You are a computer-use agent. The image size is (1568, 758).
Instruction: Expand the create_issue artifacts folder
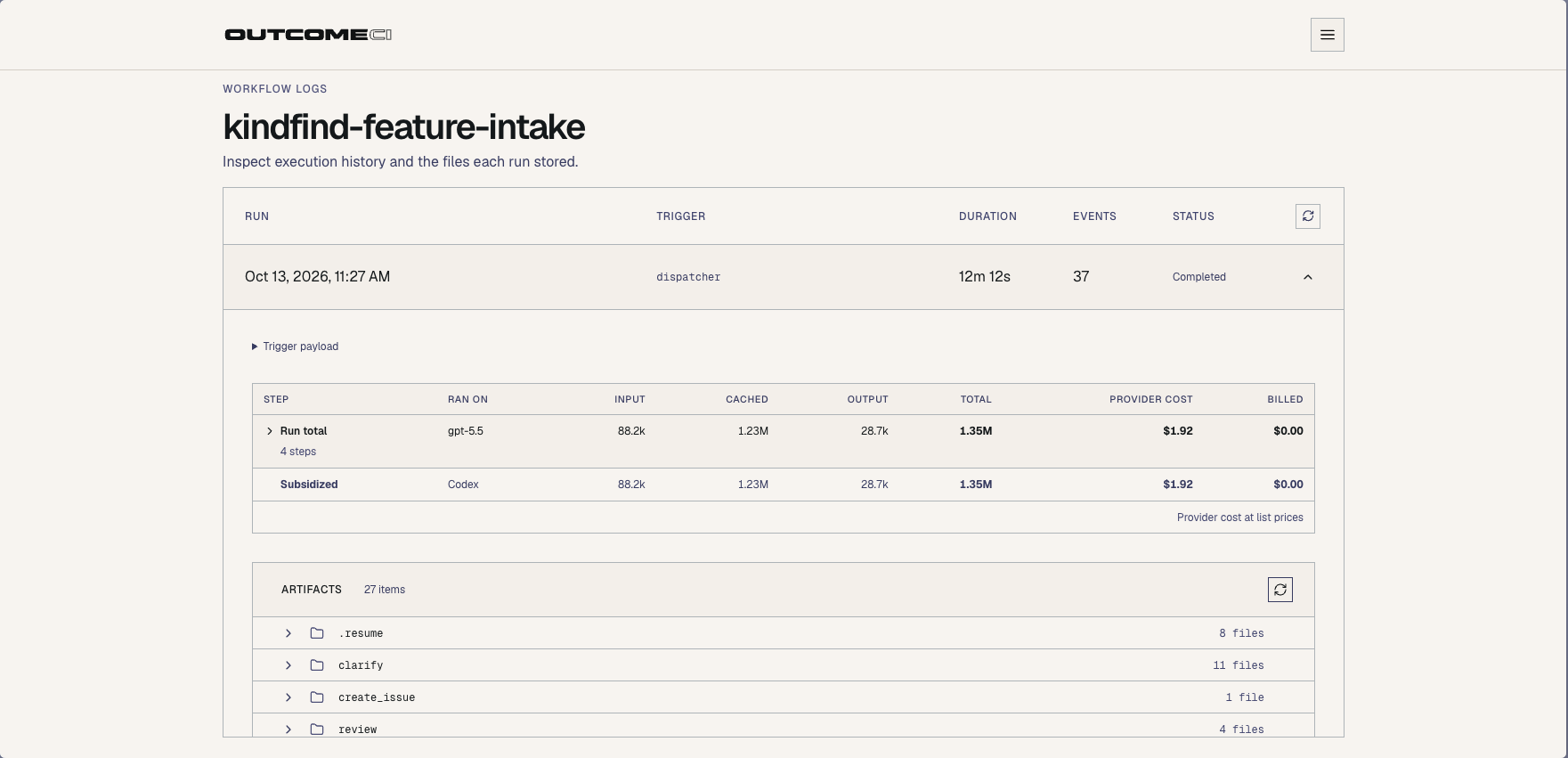point(288,697)
